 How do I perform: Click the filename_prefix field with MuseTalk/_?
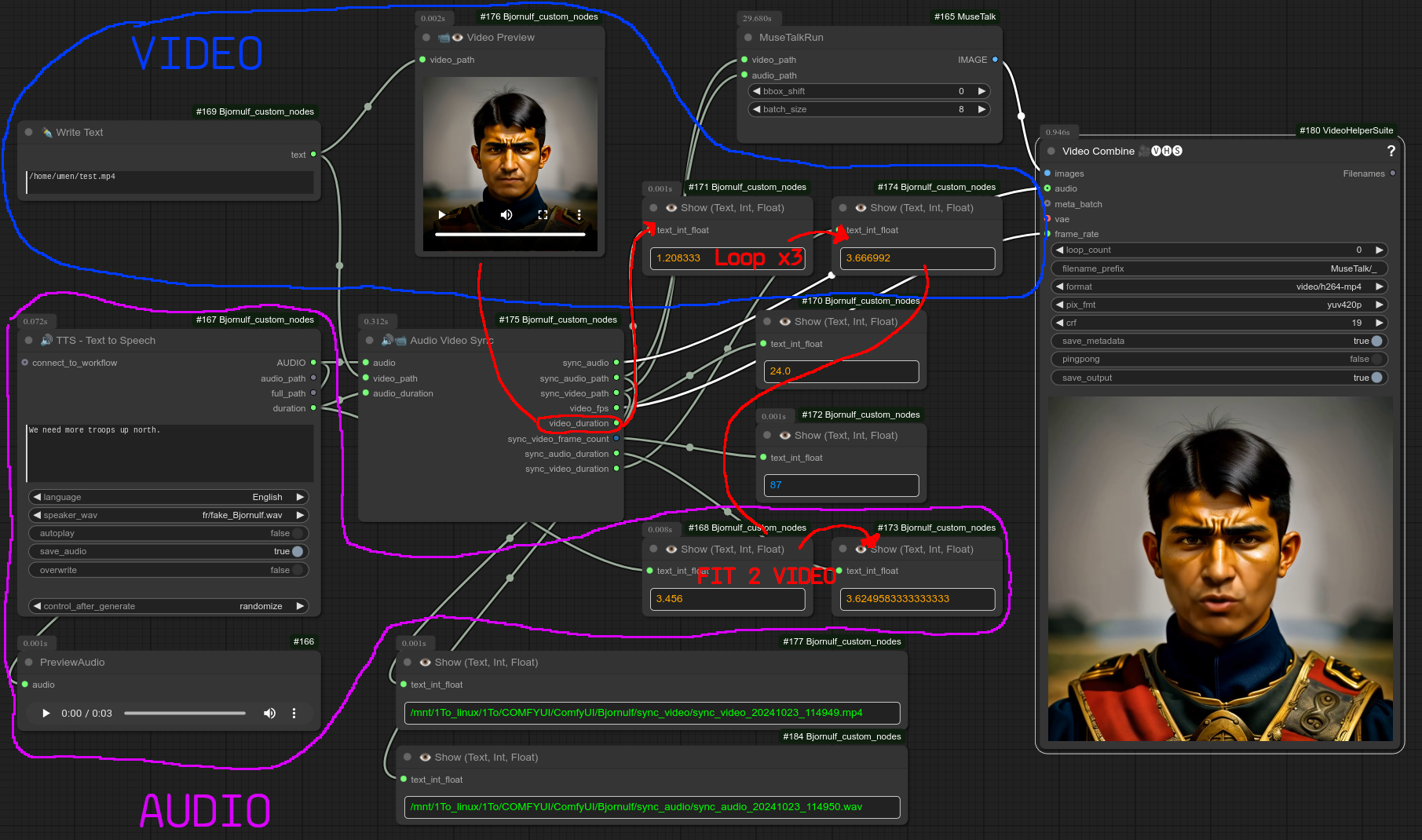tap(1219, 268)
